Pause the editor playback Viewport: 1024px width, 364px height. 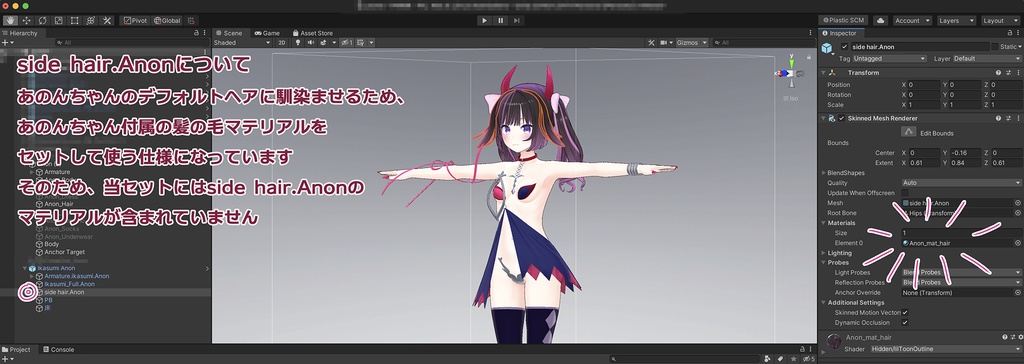pos(501,20)
